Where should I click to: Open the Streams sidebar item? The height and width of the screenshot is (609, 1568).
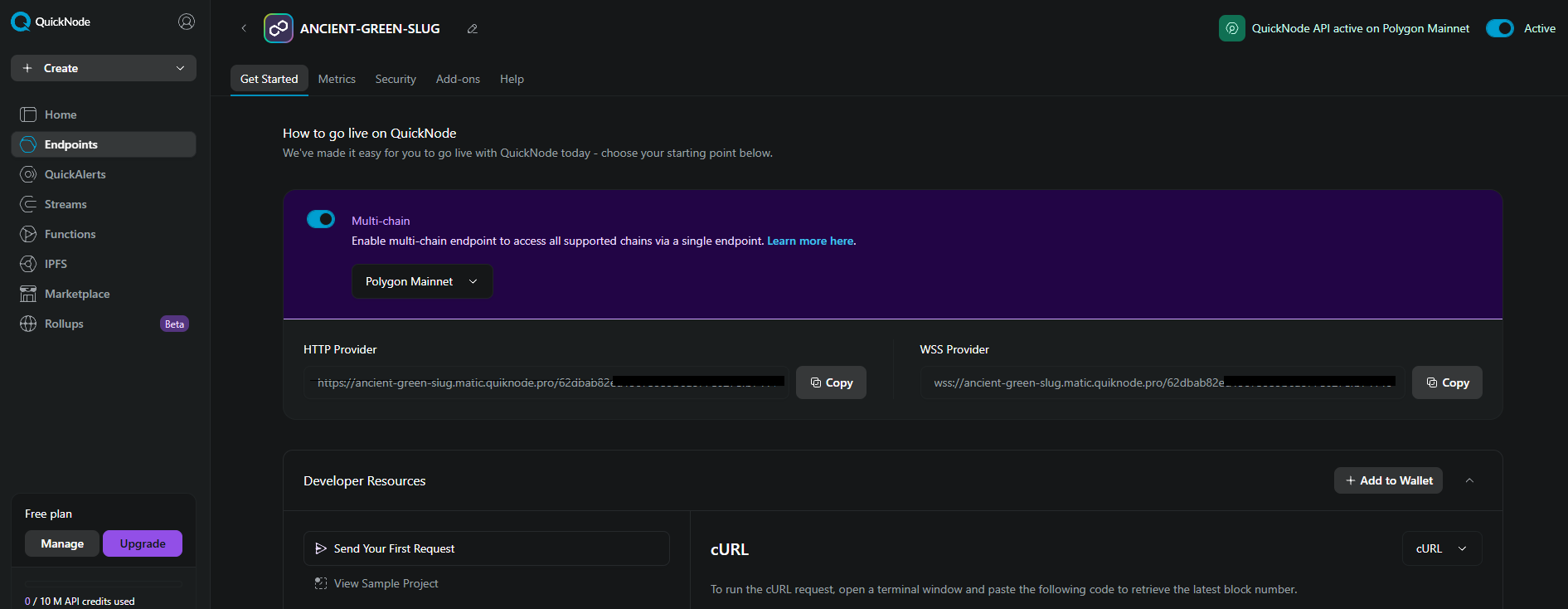coord(66,204)
